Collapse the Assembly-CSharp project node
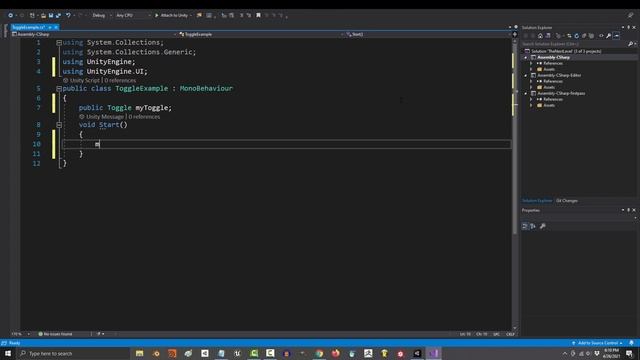The height and width of the screenshot is (360, 640). click(526, 58)
